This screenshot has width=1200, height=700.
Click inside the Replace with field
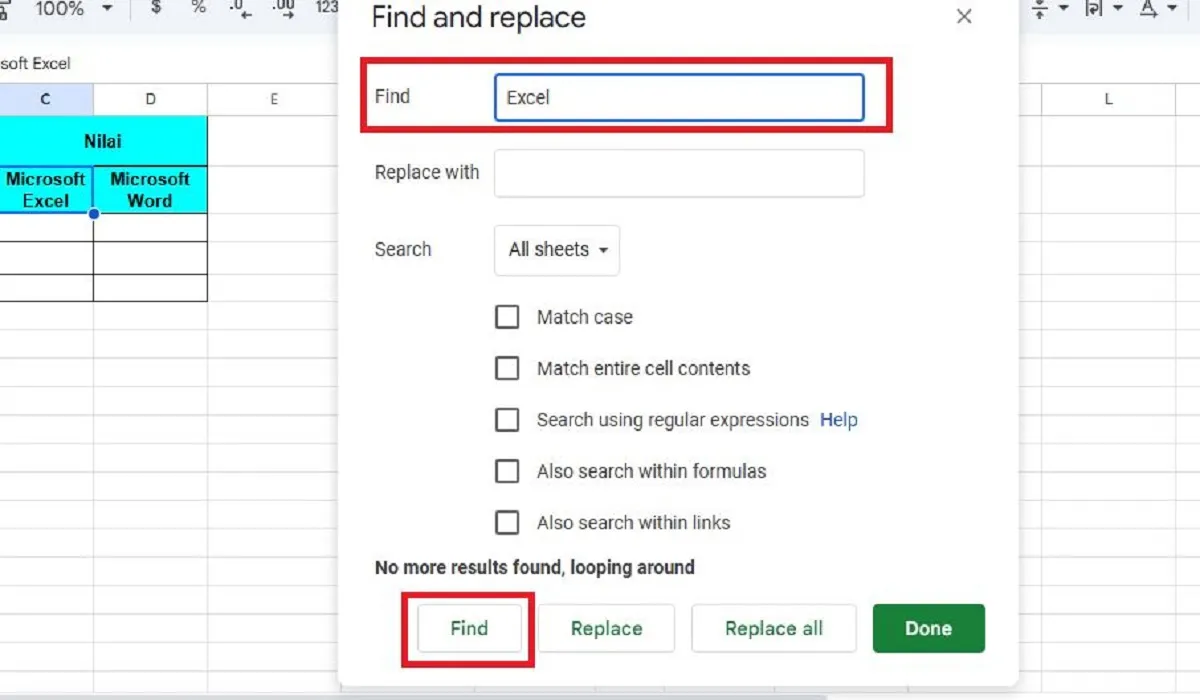pyautogui.click(x=679, y=172)
